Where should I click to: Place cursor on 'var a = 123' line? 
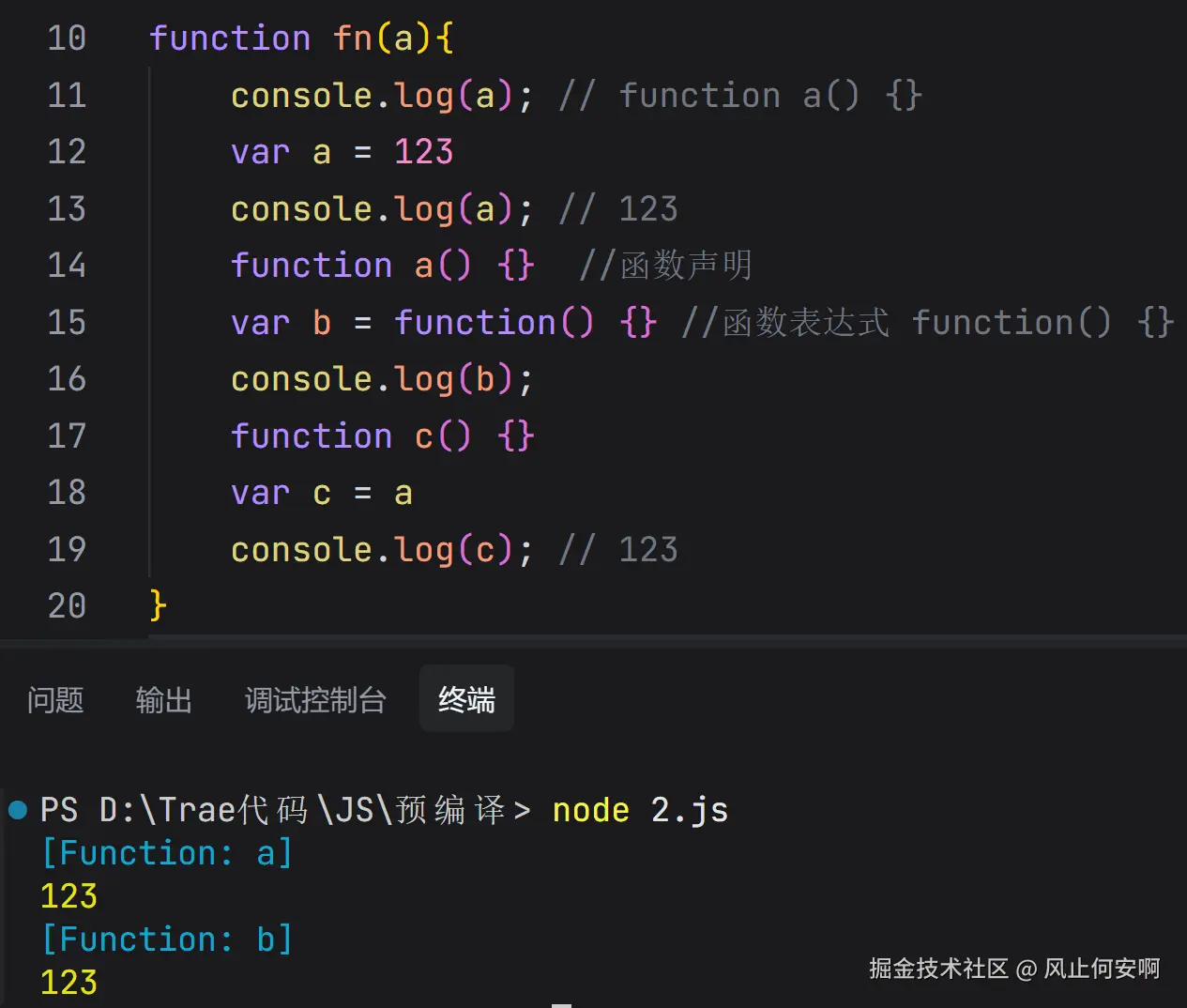[342, 152]
